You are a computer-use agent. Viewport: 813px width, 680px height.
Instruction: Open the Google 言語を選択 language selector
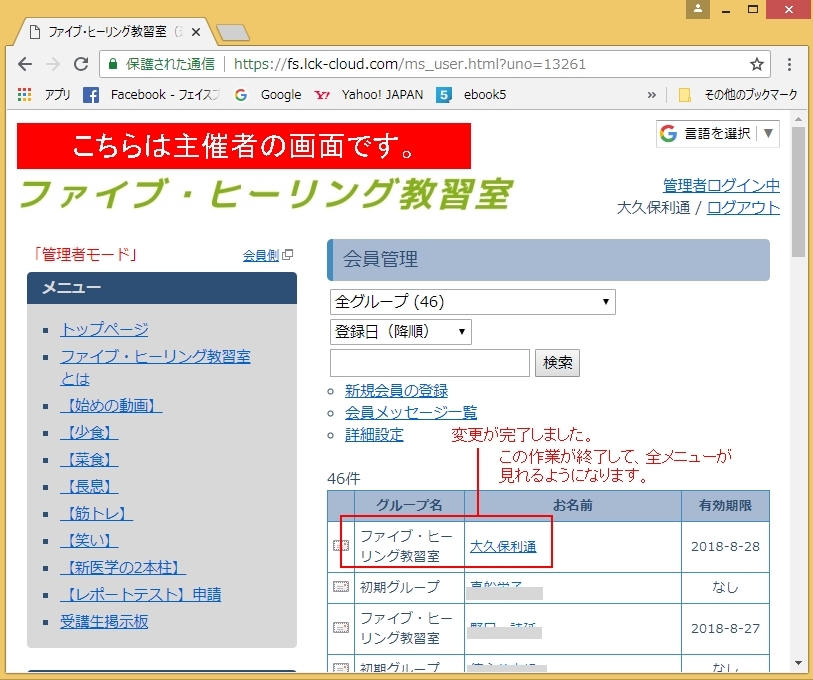[717, 133]
